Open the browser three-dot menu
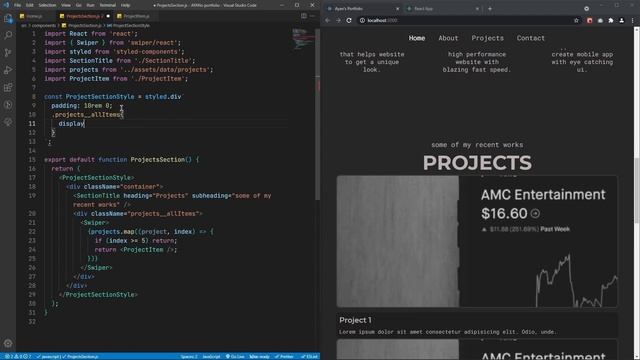 point(633,20)
